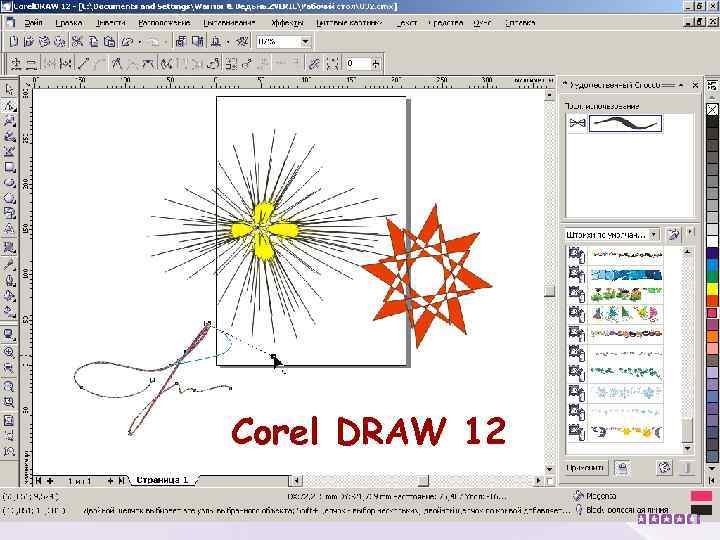Click the canvas horizontal scroll right arrow
This screenshot has width=720, height=540.
pyautogui.click(x=538, y=481)
